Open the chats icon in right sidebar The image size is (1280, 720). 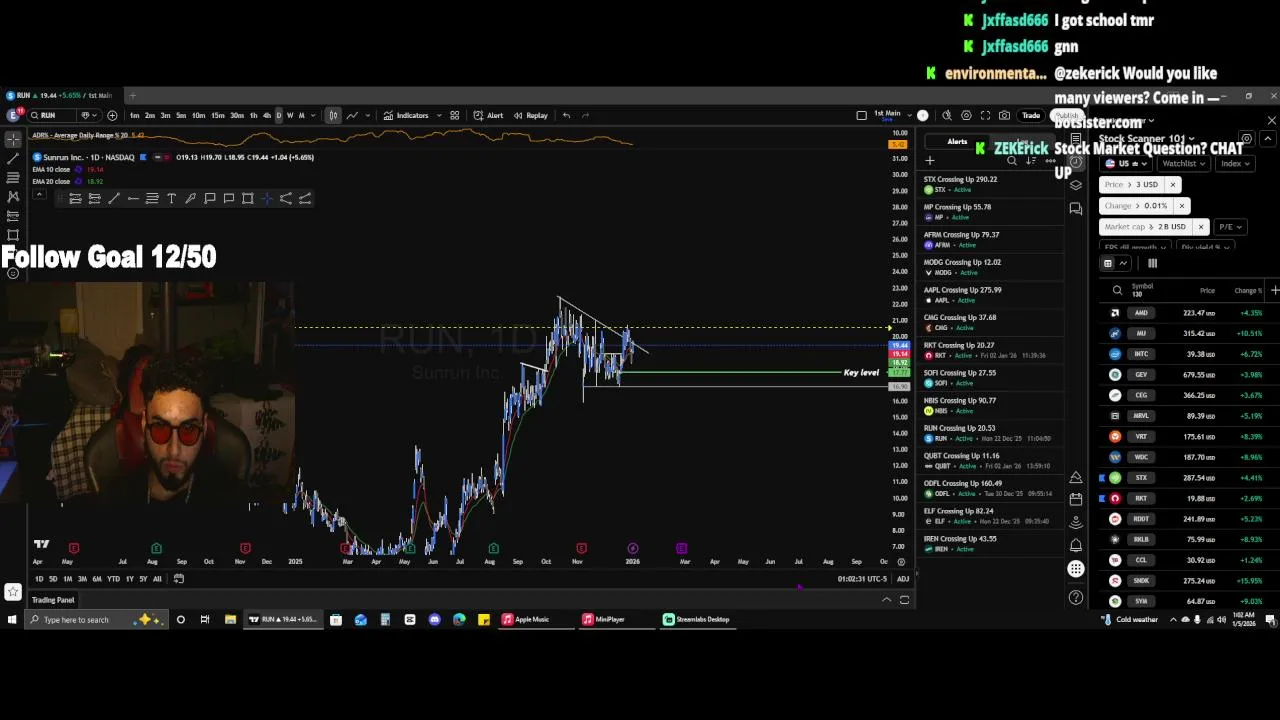pos(1076,208)
